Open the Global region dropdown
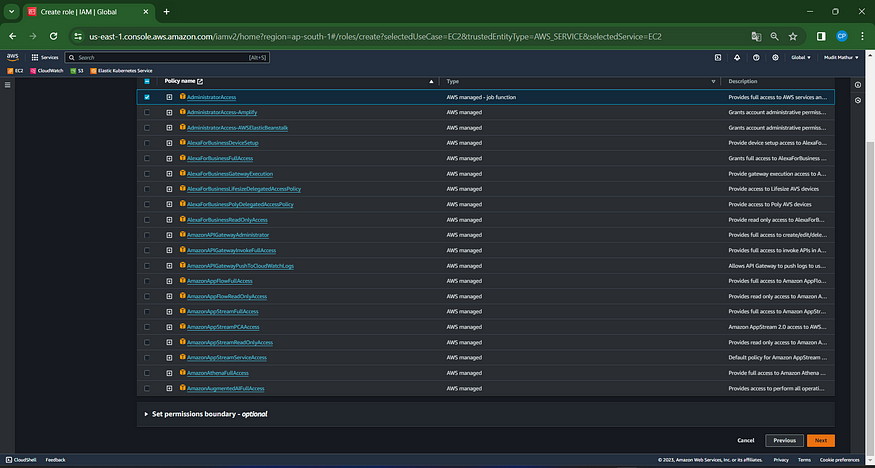 click(x=800, y=57)
